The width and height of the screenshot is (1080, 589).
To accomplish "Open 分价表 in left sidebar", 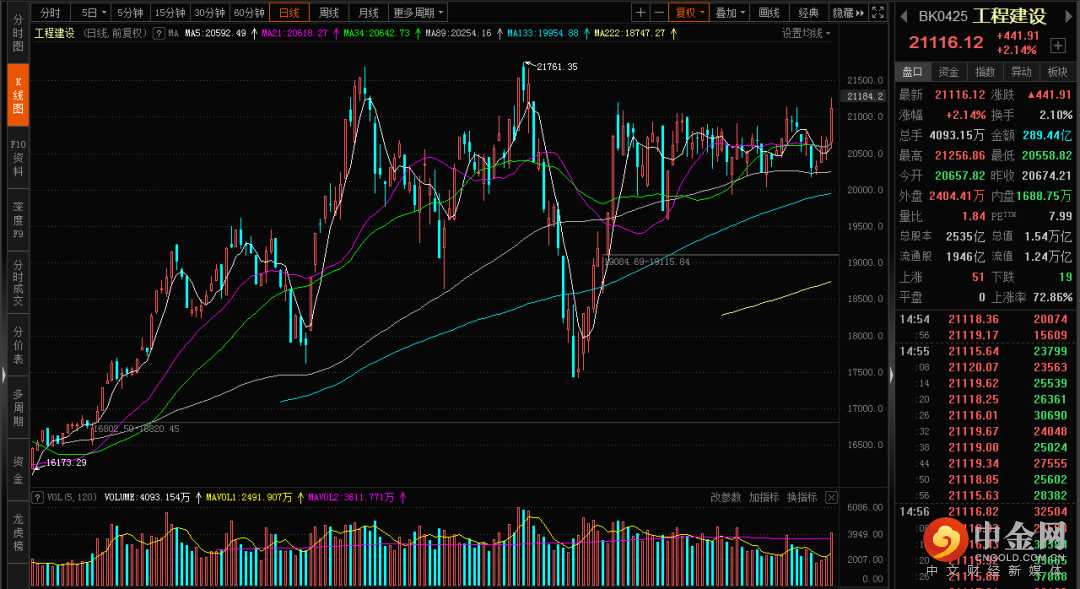I will click(18, 345).
